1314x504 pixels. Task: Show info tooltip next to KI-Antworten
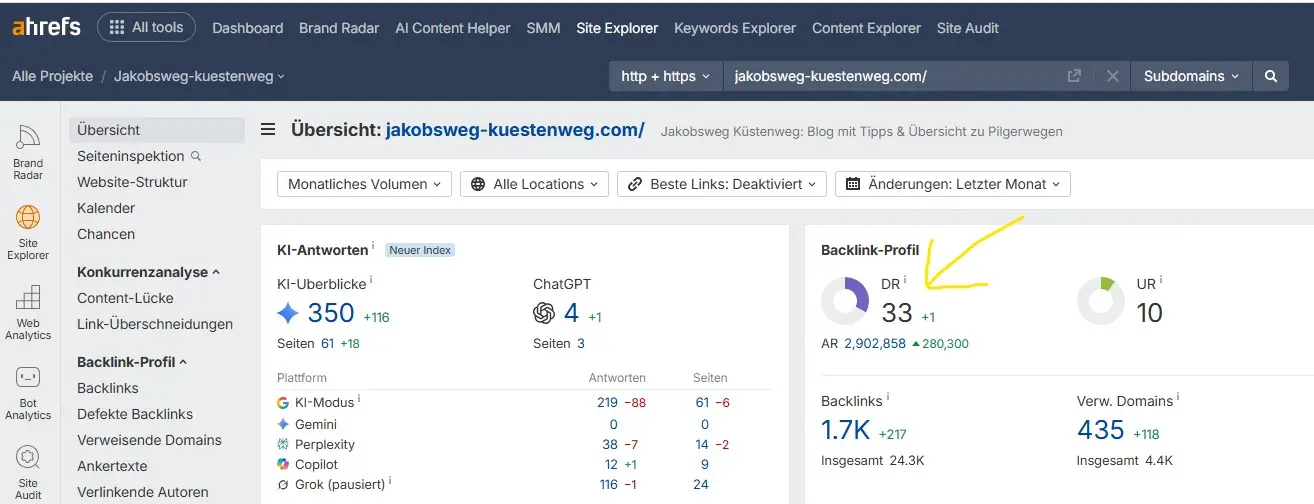(x=373, y=247)
